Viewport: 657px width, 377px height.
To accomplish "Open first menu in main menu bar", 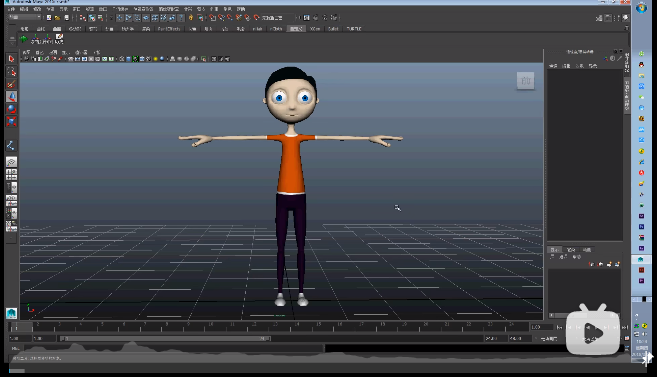I will tap(11, 9).
